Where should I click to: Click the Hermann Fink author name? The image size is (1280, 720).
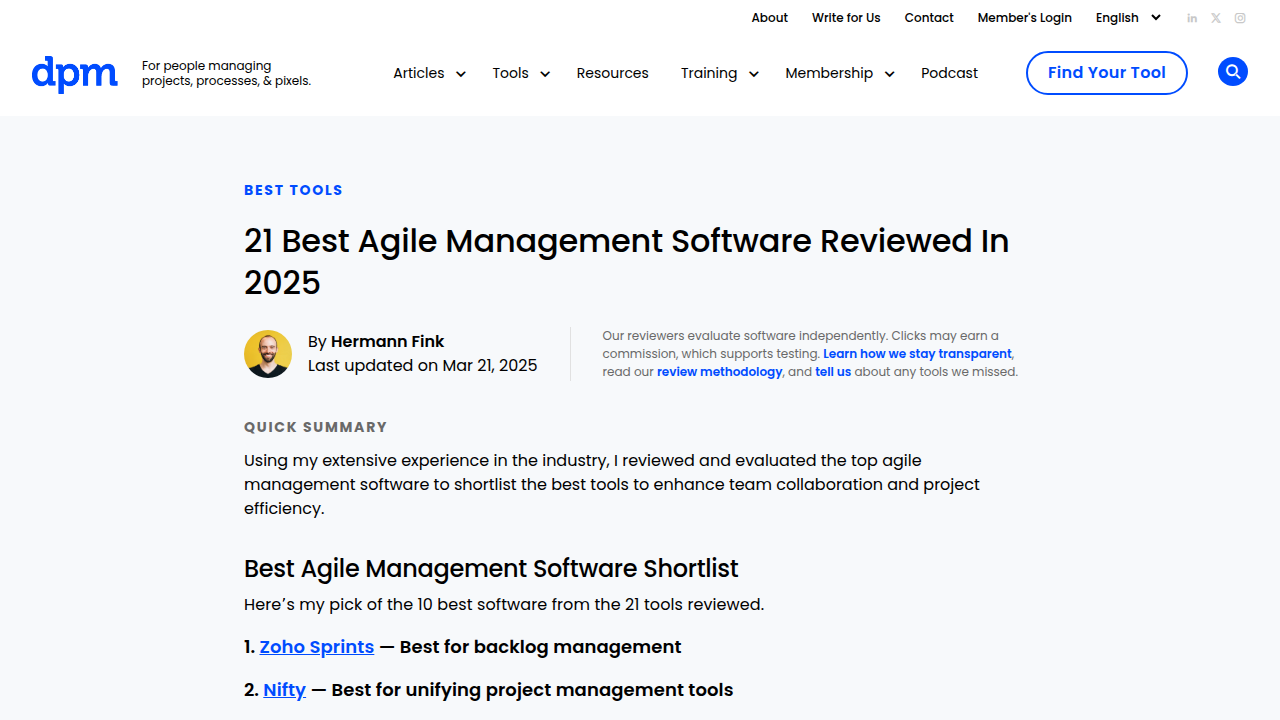(387, 342)
